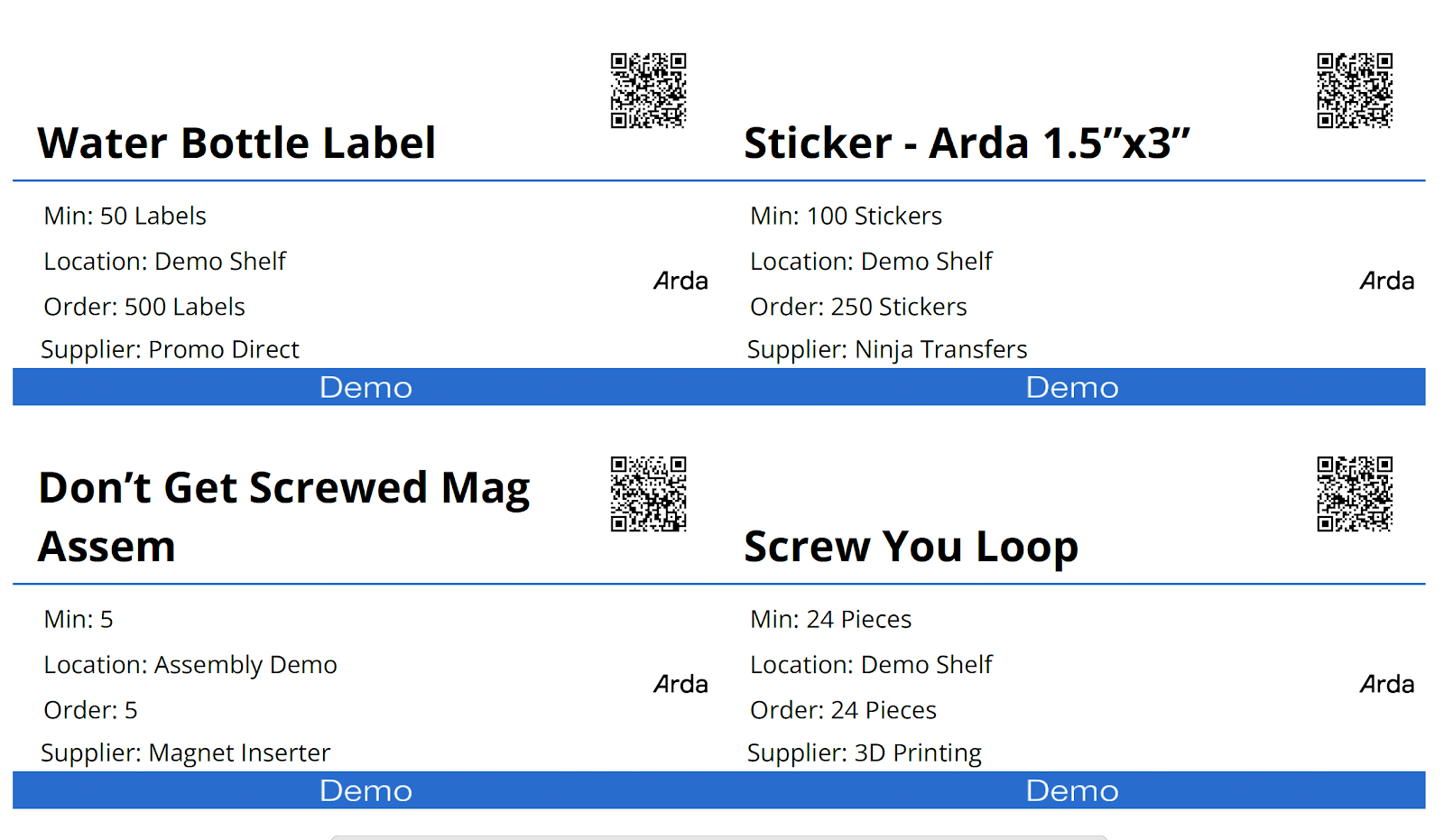Click the Arda logo on the Mag Assem card
The height and width of the screenshot is (840, 1444).
(x=680, y=685)
